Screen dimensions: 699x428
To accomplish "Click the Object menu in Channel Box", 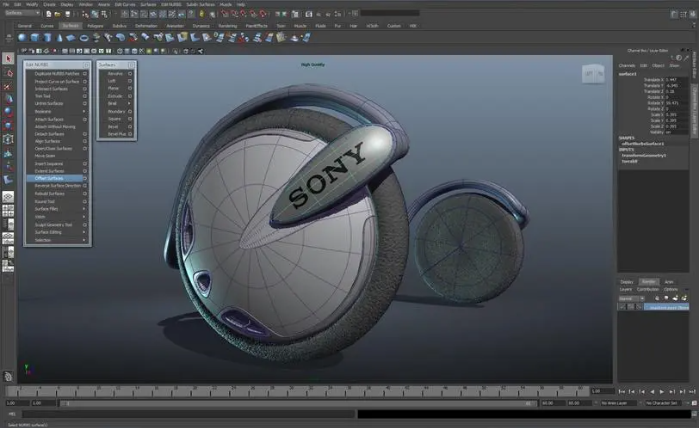I will 658,66.
